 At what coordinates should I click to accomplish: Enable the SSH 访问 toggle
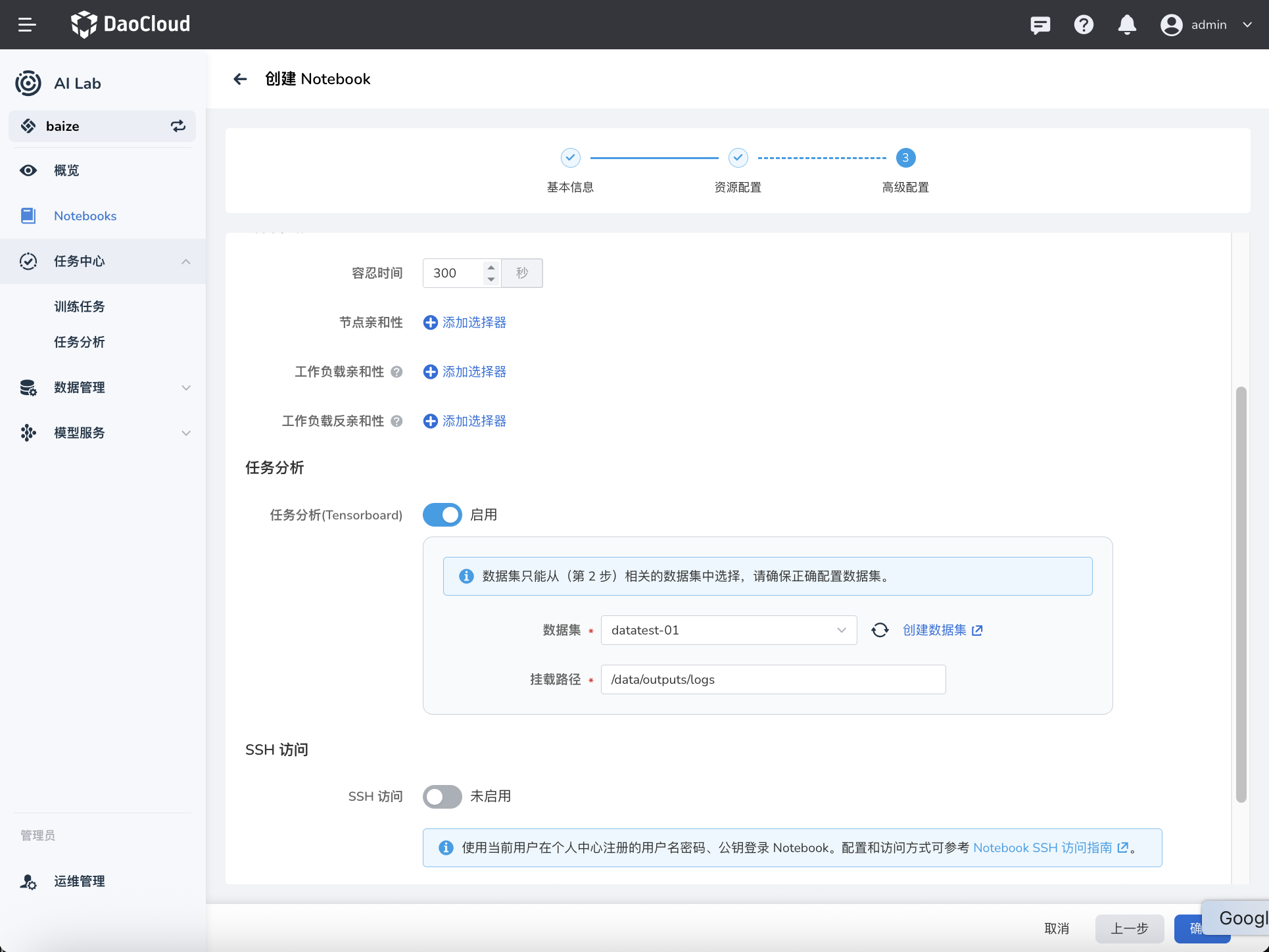[x=442, y=796]
